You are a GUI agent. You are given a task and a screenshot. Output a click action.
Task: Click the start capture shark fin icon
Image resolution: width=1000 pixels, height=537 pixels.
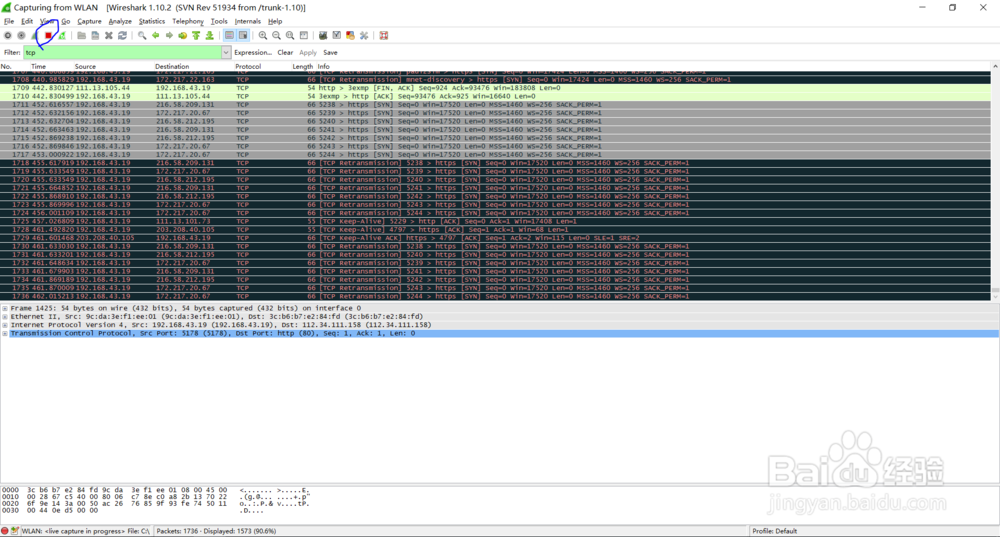click(x=34, y=36)
